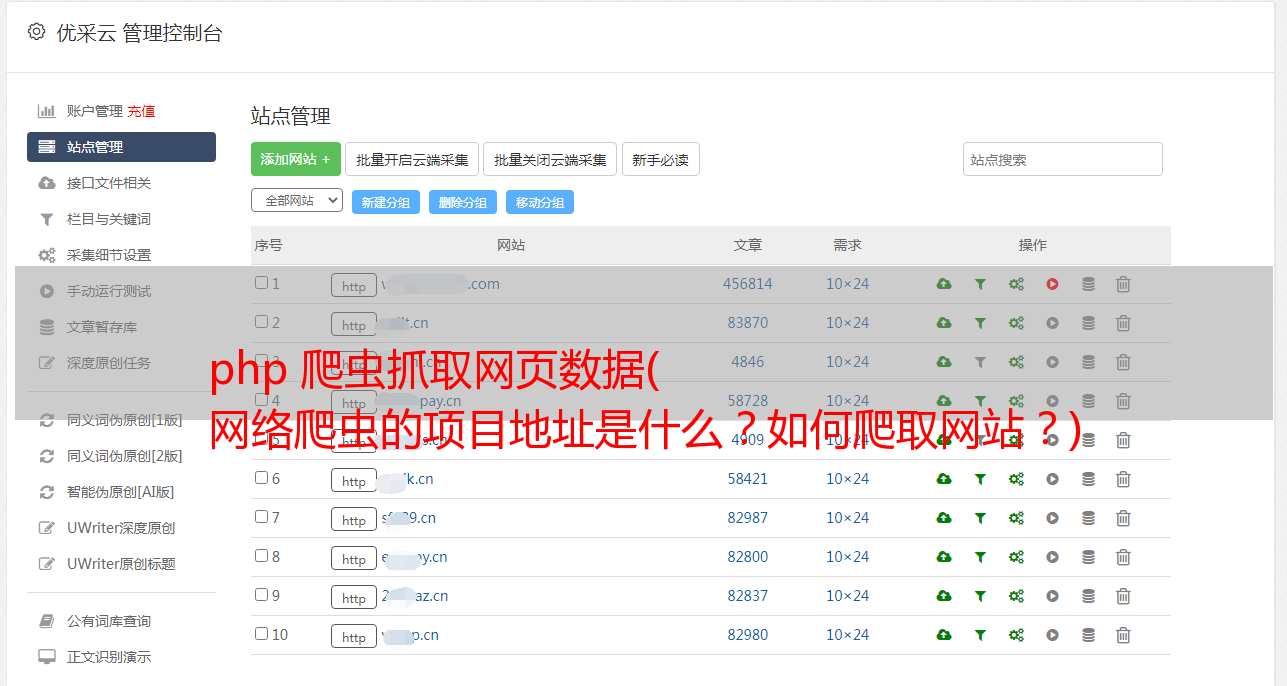Image resolution: width=1287 pixels, height=686 pixels.
Task: Click the http button in row 10
Action: pyautogui.click(x=354, y=637)
